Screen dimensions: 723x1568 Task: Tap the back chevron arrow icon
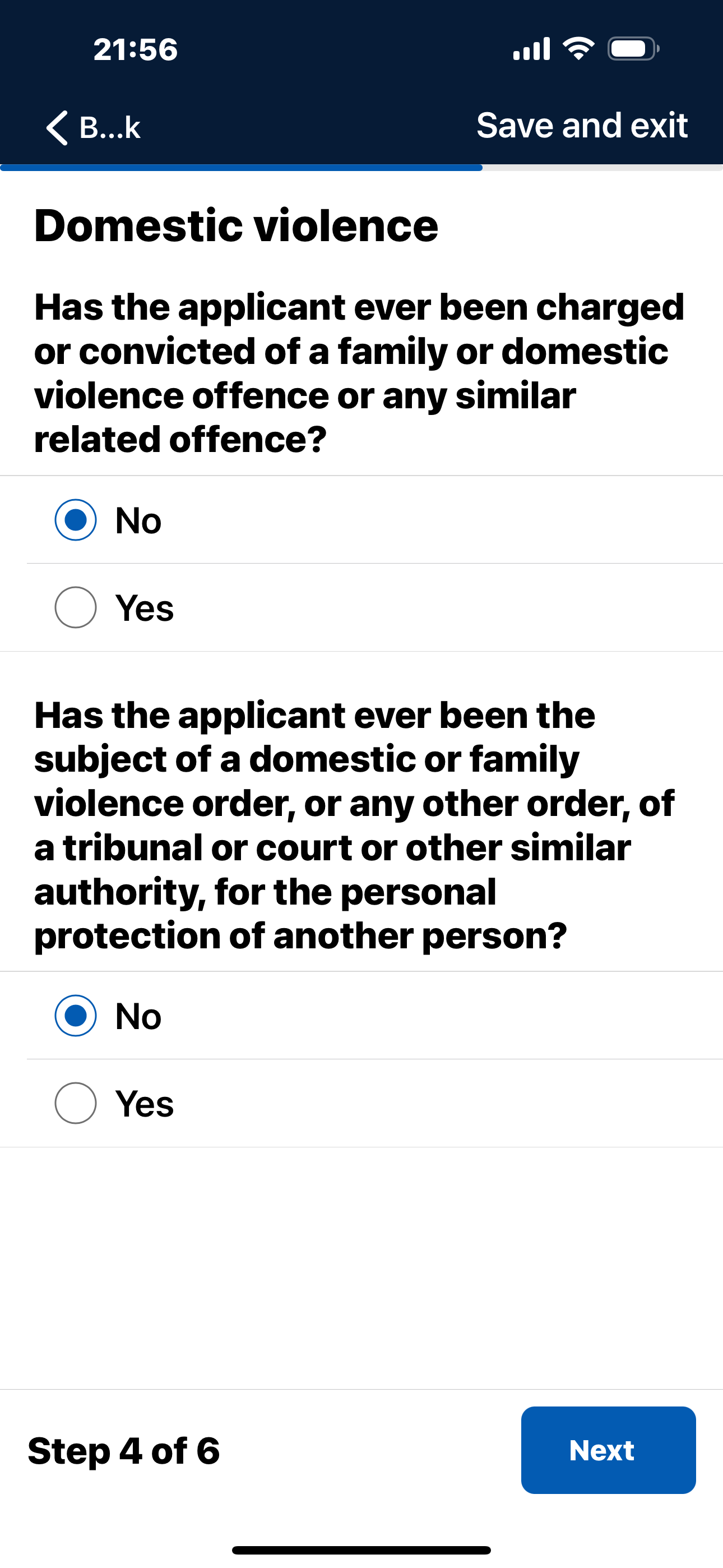[57, 128]
